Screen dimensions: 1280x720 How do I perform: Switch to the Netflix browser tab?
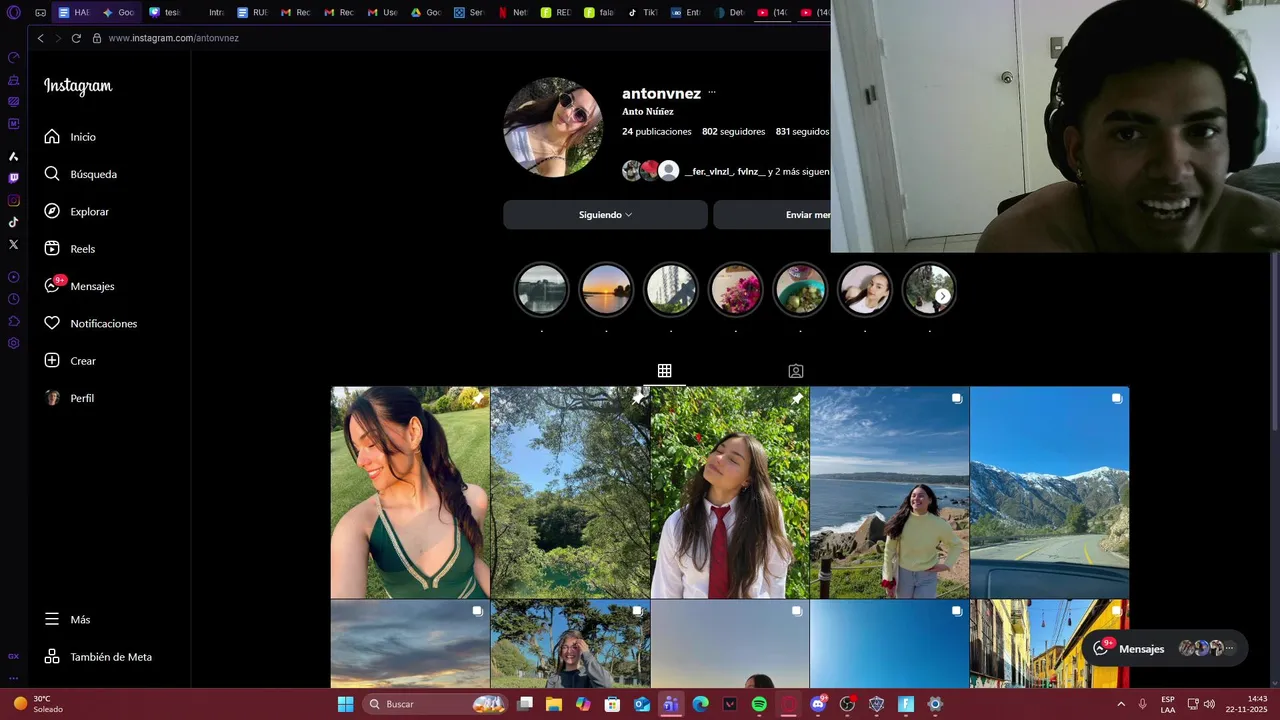pyautogui.click(x=513, y=13)
